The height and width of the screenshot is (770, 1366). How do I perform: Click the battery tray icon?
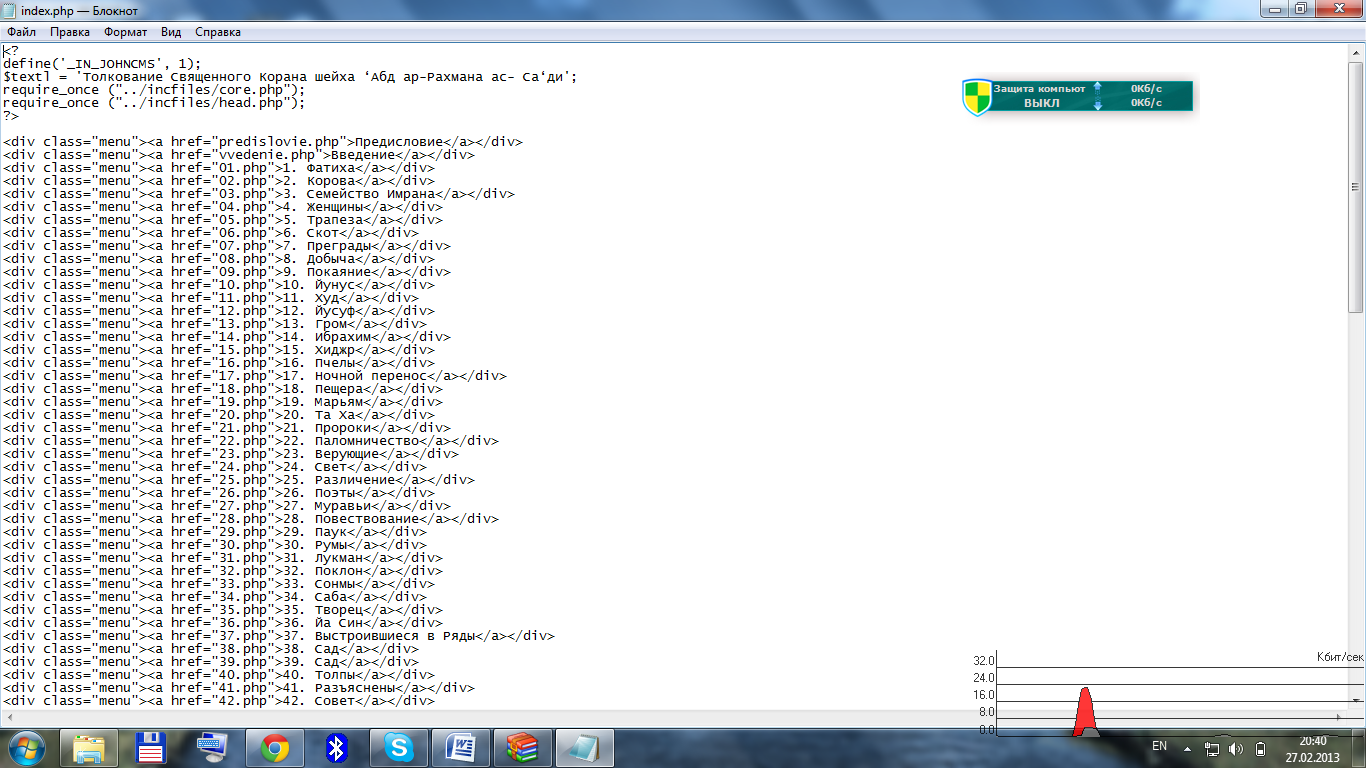click(x=1260, y=748)
